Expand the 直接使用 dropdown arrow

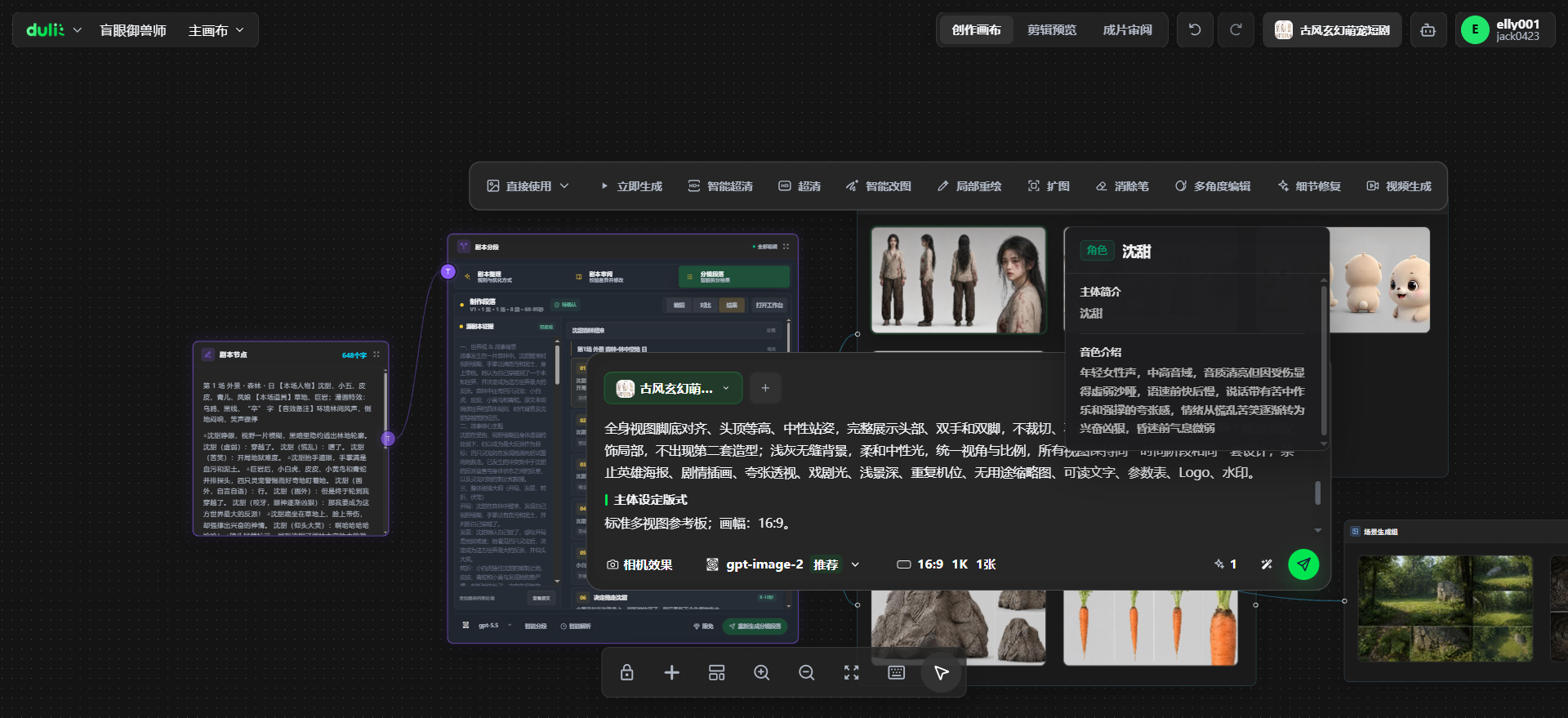[564, 186]
